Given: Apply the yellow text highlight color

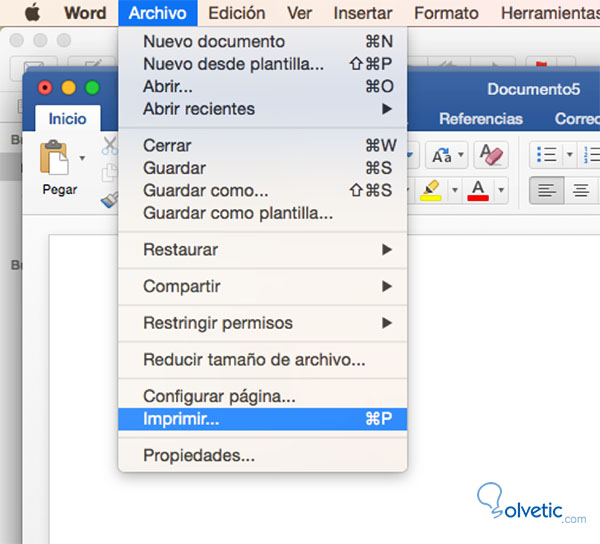Looking at the screenshot, I should 431,190.
